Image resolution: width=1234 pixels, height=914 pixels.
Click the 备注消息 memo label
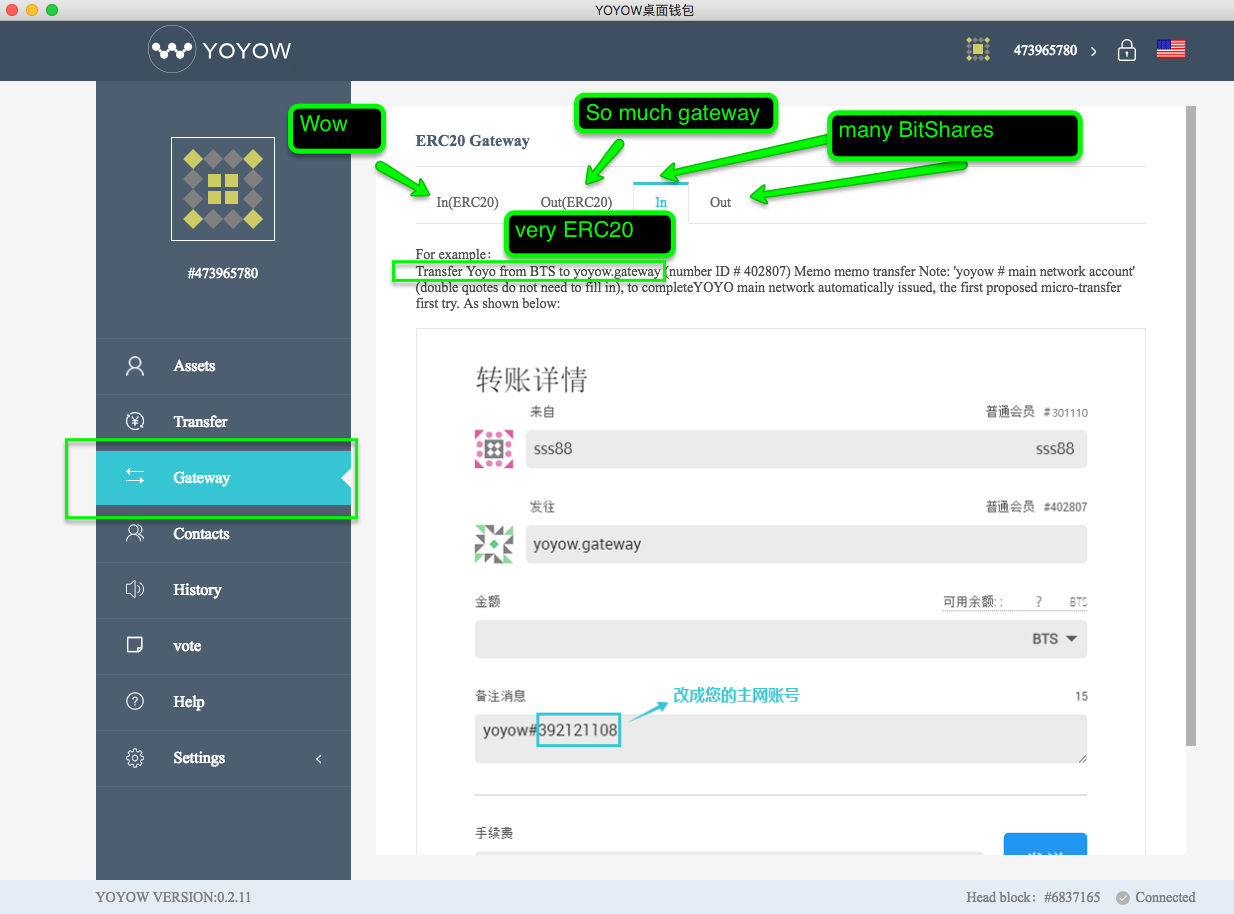pos(501,696)
